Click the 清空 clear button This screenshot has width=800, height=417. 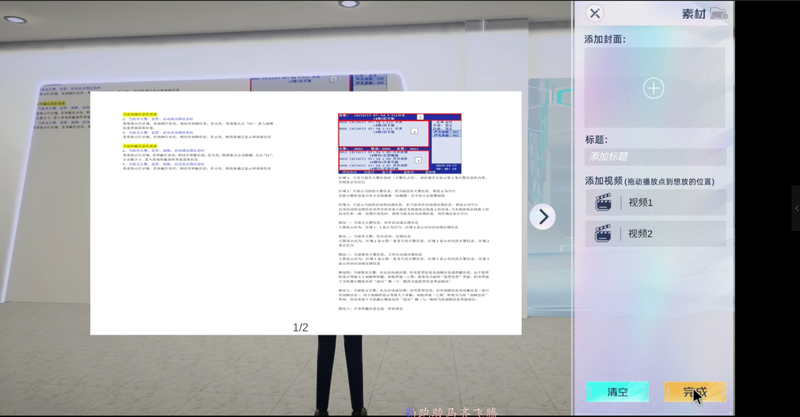[x=618, y=392]
